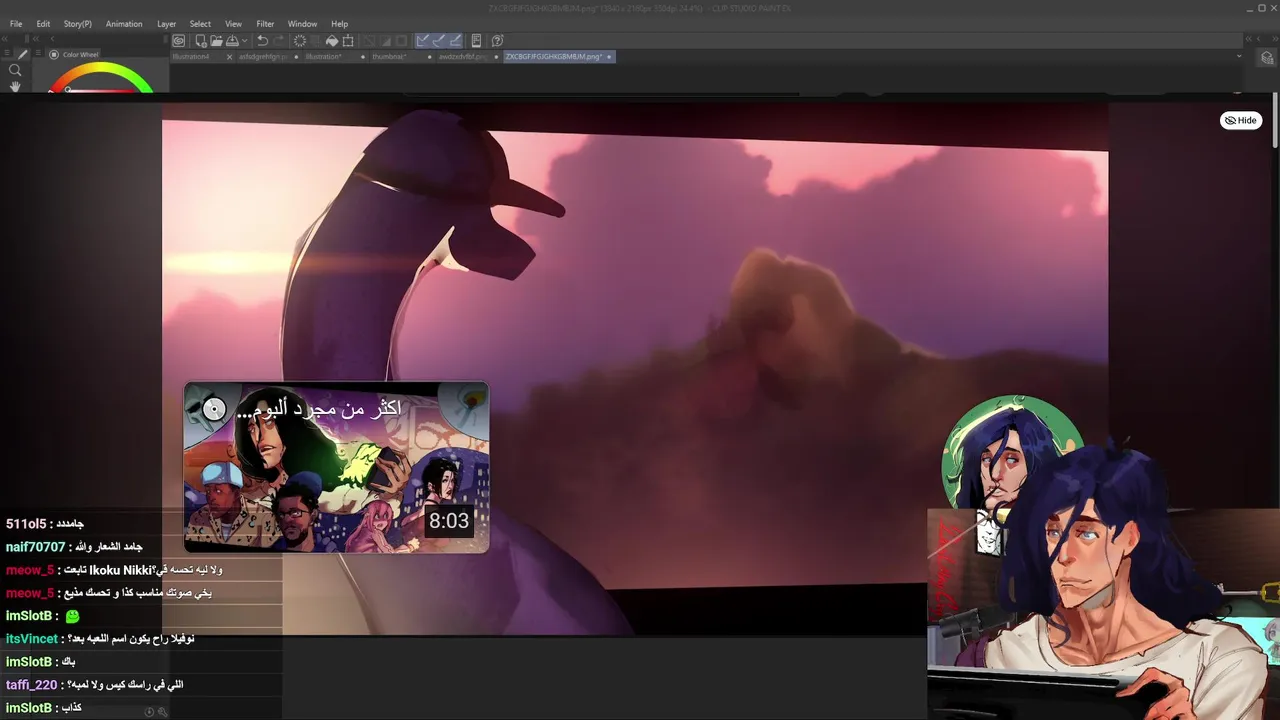Viewport: 1280px width, 720px height.
Task: Open smartphone connection icon
Action: tap(476, 41)
